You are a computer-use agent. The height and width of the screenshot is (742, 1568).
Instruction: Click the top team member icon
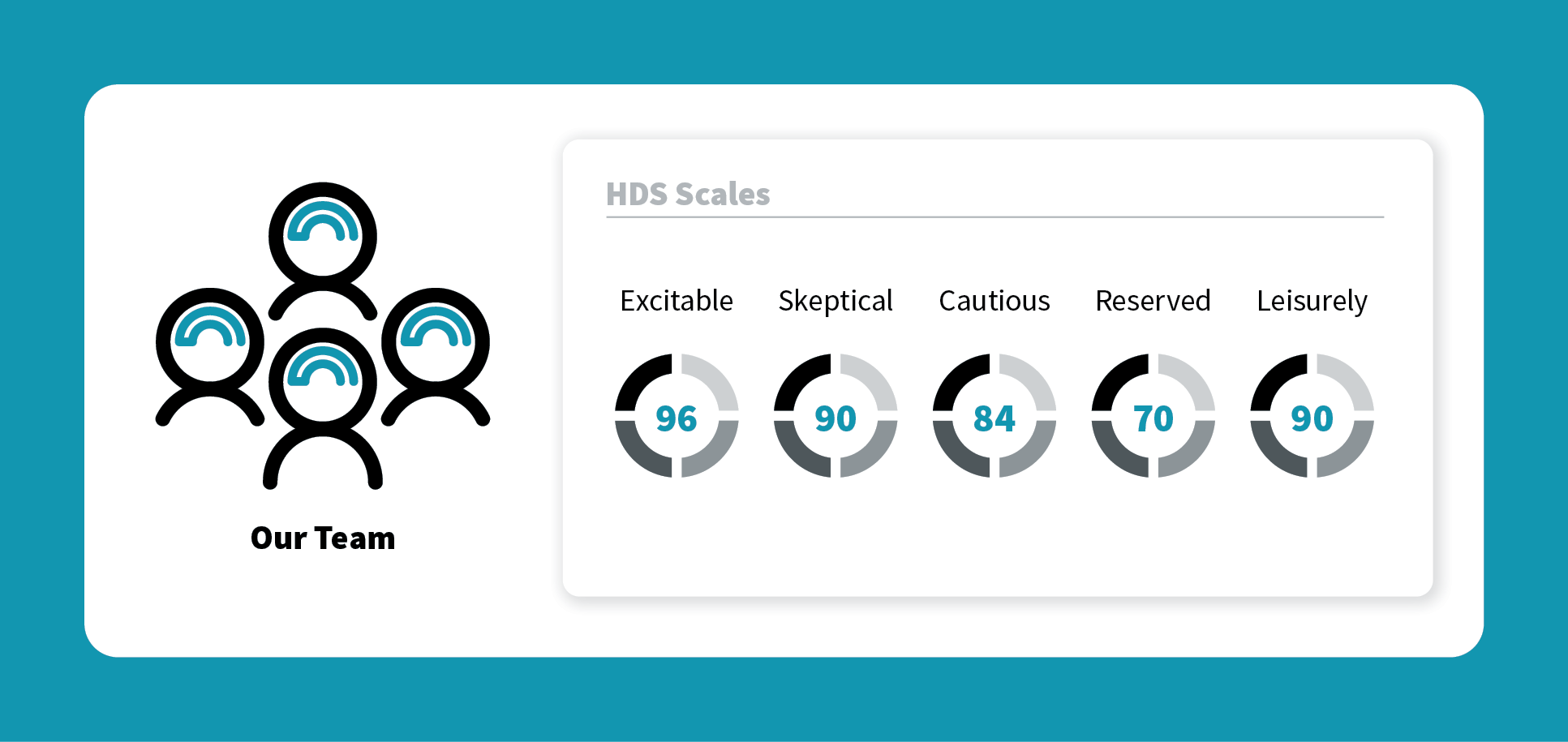point(323,250)
